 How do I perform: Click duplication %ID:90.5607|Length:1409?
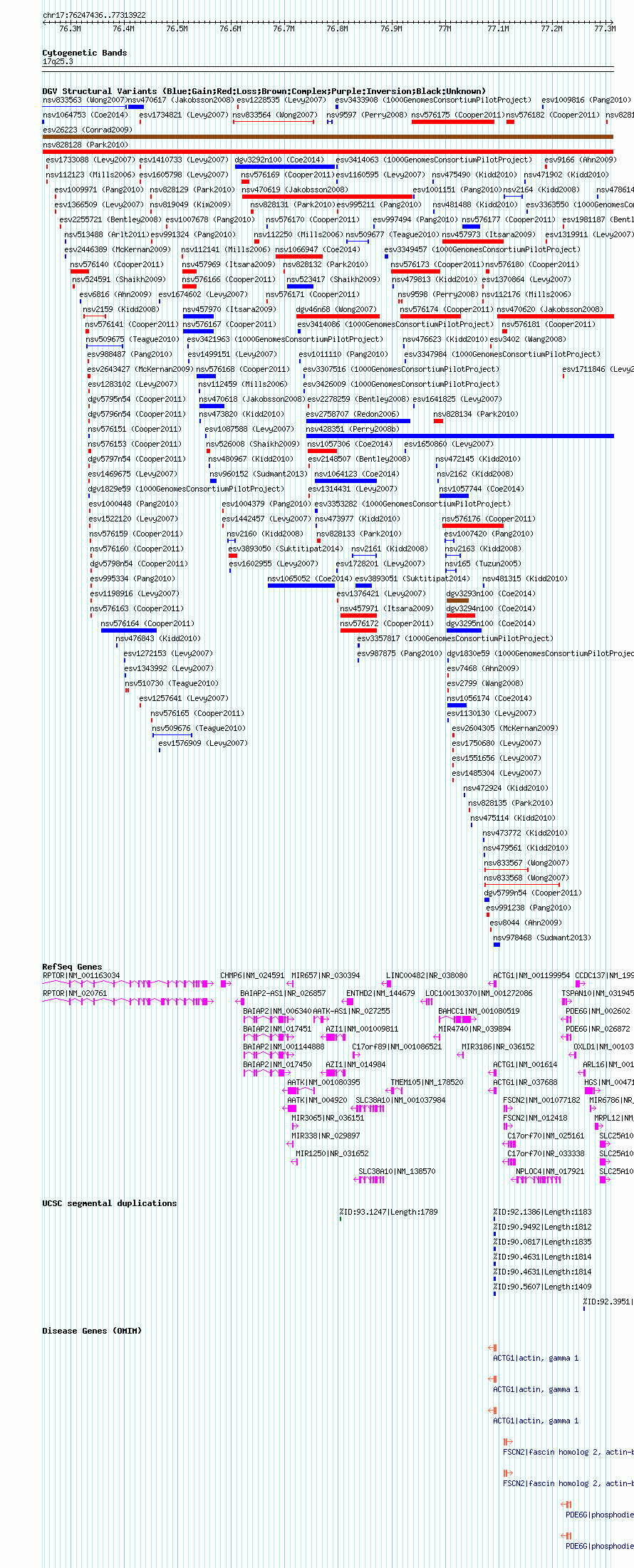pos(542,1287)
